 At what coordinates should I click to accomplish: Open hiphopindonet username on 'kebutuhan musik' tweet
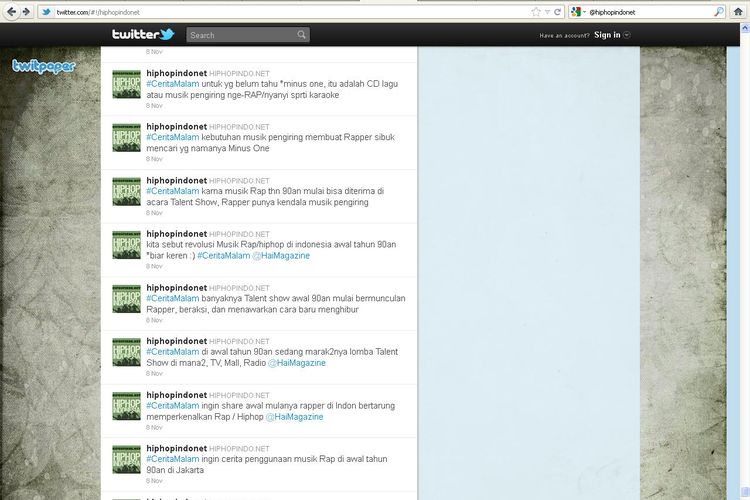coord(176,126)
